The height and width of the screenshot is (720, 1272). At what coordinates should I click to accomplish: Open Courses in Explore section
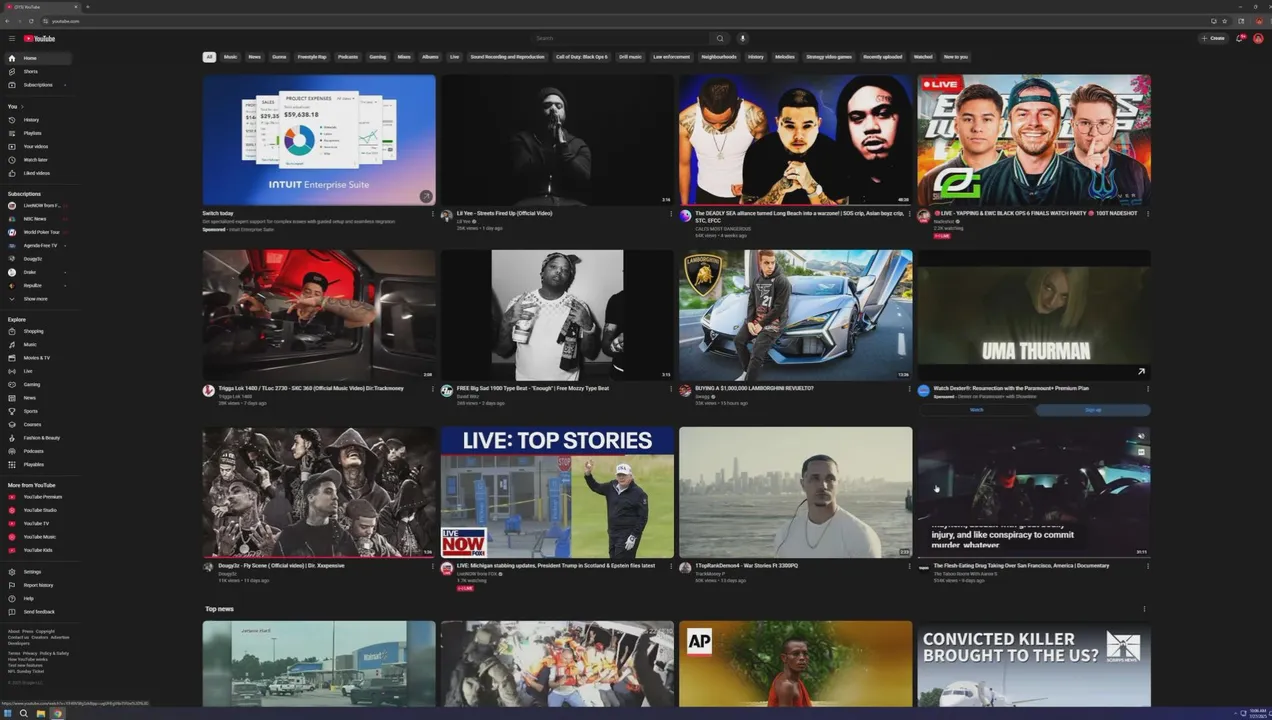(38, 424)
